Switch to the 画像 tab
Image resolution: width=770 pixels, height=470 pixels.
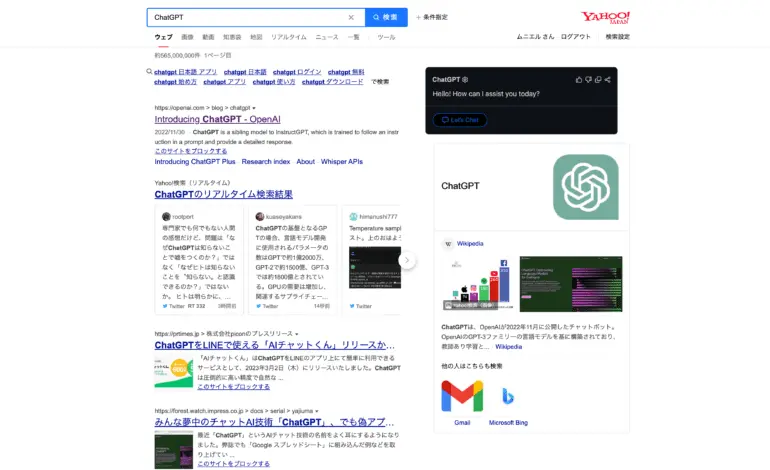click(x=187, y=37)
